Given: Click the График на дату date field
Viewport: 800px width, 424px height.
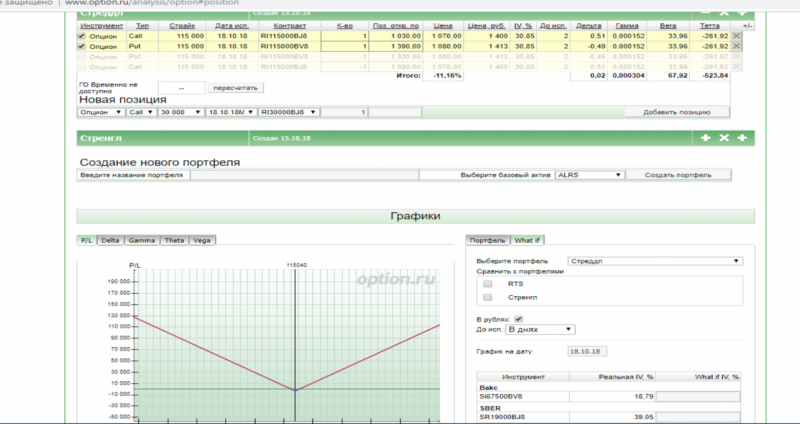Looking at the screenshot, I should point(587,352).
